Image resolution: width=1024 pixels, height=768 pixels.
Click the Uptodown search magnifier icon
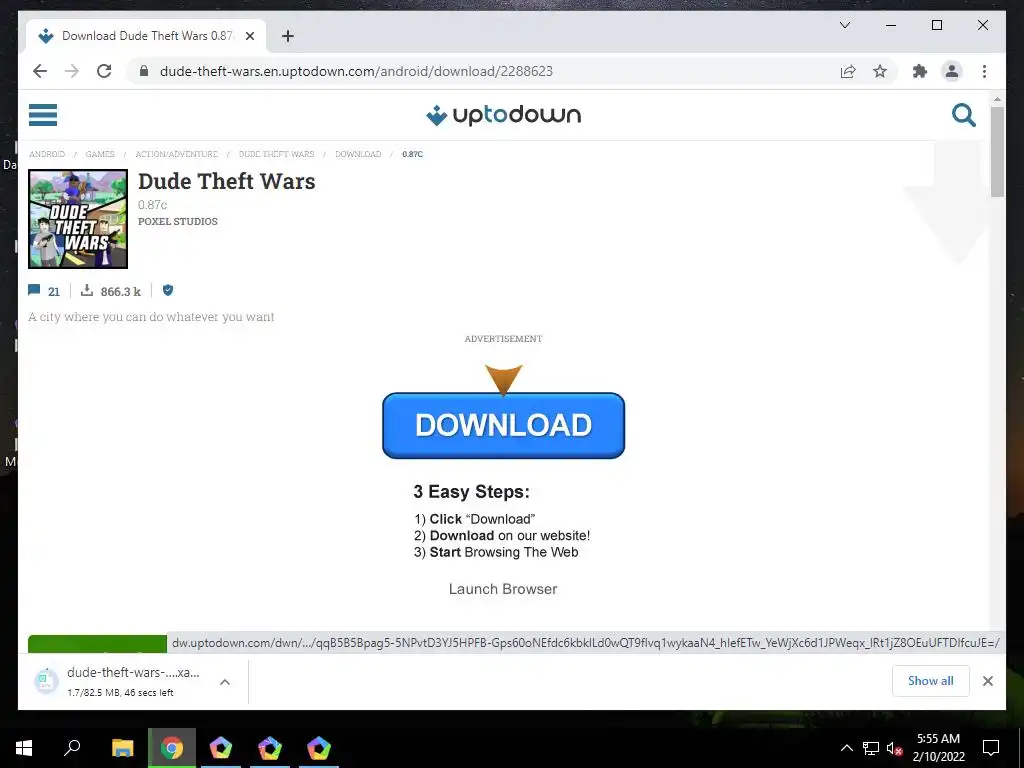pyautogui.click(x=963, y=115)
